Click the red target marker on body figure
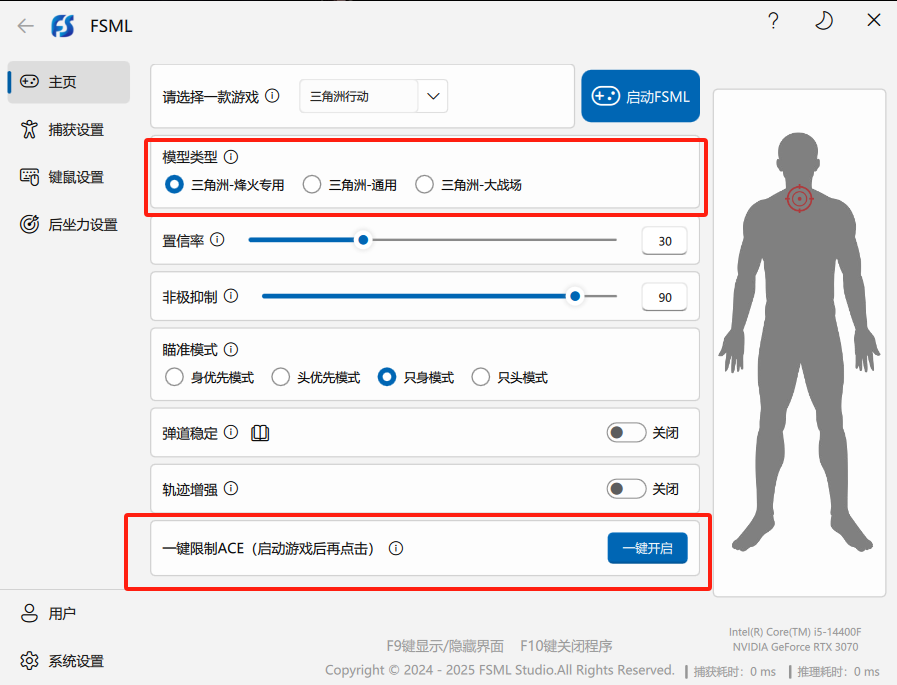The width and height of the screenshot is (897, 685). (799, 199)
